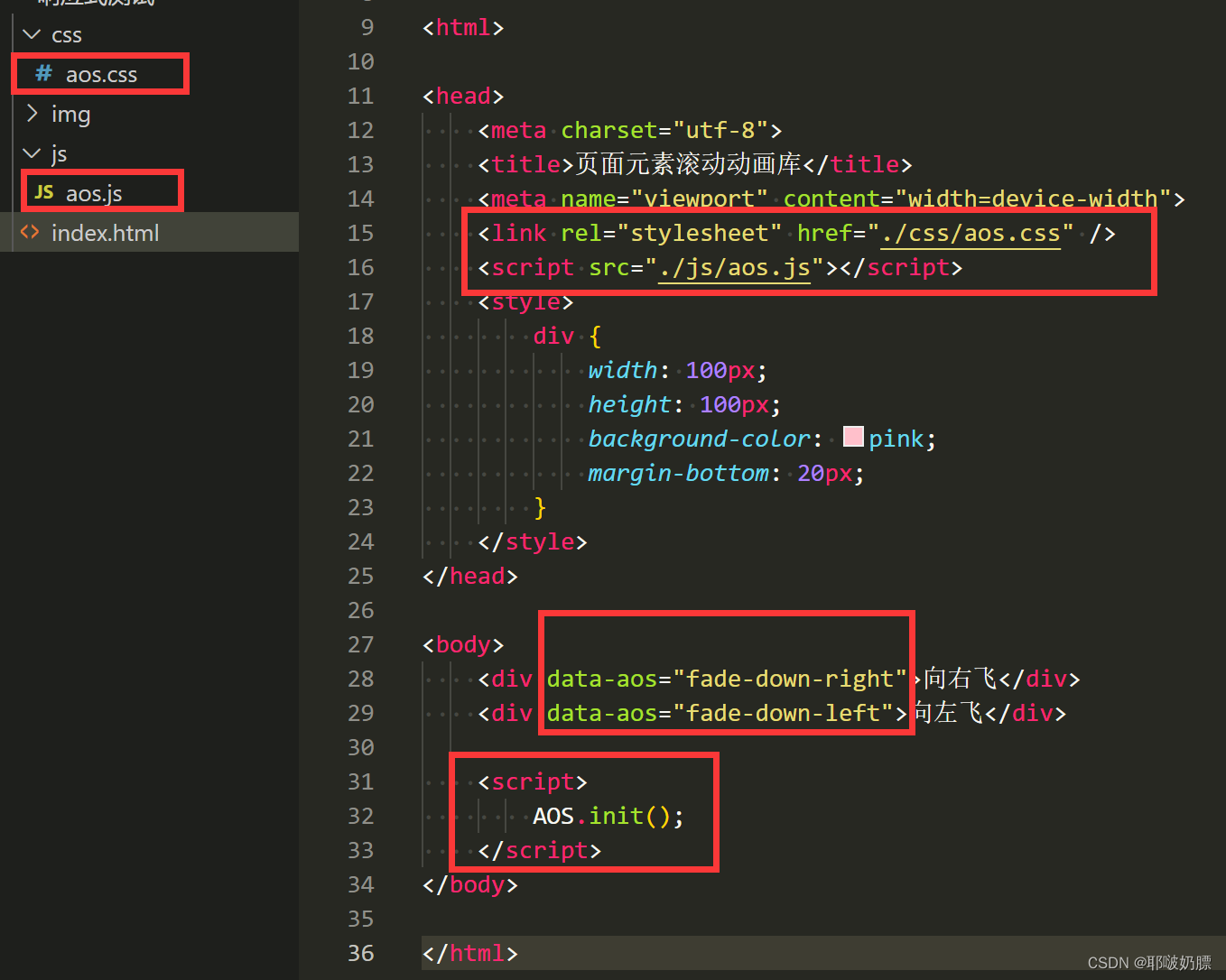Viewport: 1226px width, 980px height.
Task: Collapse the js folder
Action: (x=33, y=153)
